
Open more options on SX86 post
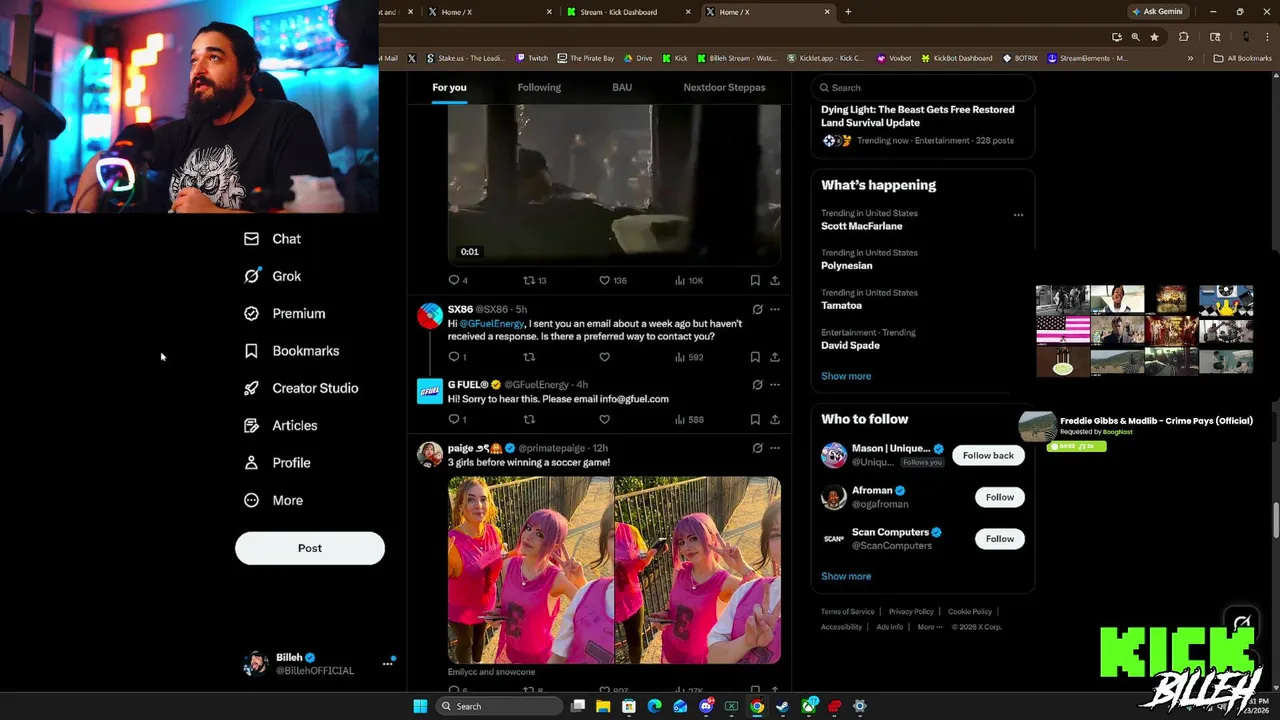775,309
